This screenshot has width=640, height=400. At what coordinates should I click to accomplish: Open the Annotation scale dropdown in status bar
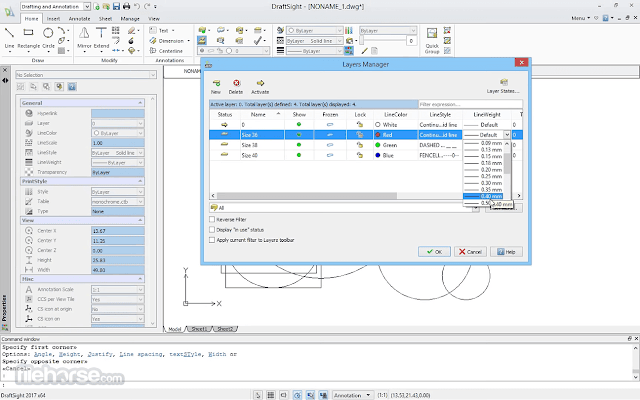352,395
